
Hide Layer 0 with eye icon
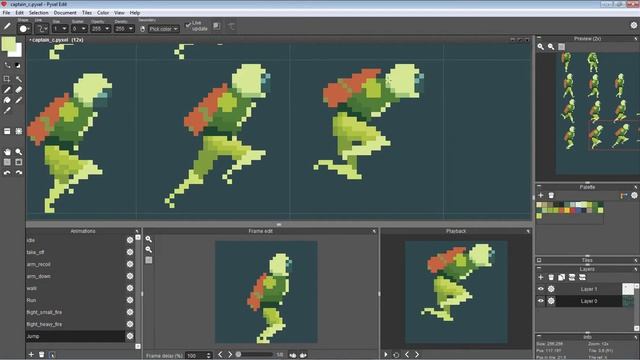tap(540, 301)
